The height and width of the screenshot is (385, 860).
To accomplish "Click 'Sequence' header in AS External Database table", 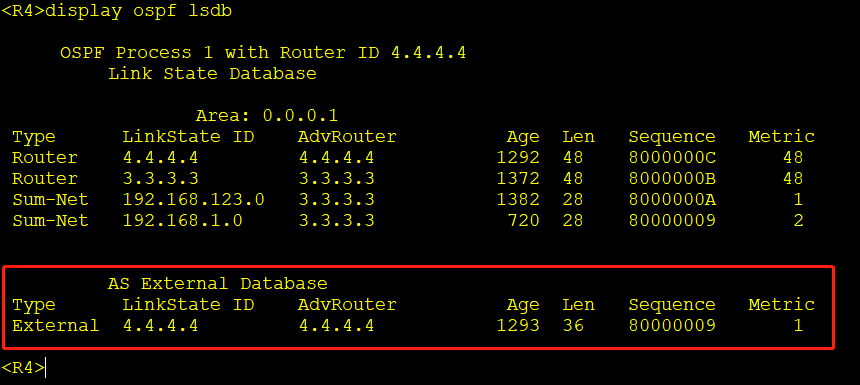I will pos(672,305).
